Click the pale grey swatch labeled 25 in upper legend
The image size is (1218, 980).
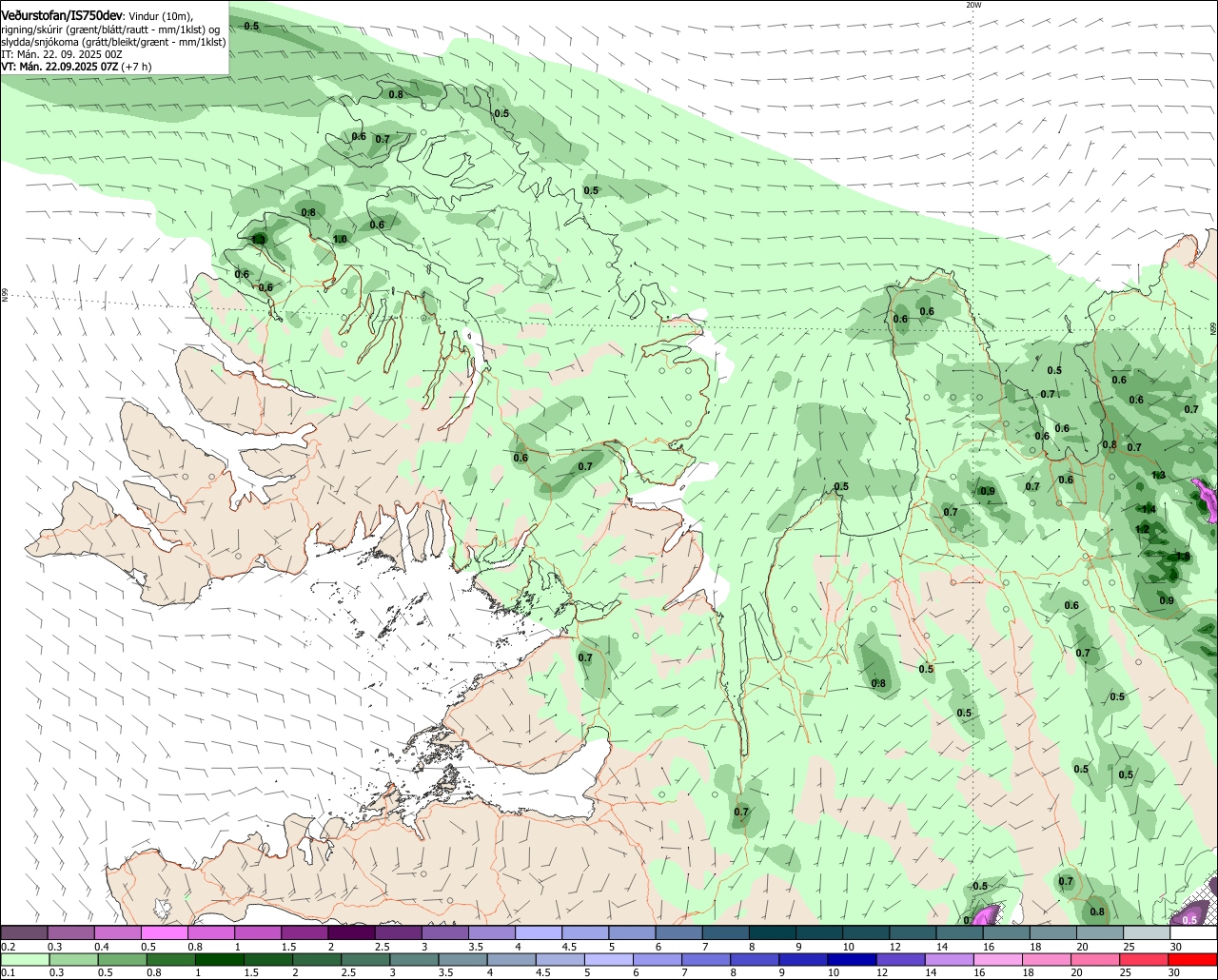pos(1147,932)
